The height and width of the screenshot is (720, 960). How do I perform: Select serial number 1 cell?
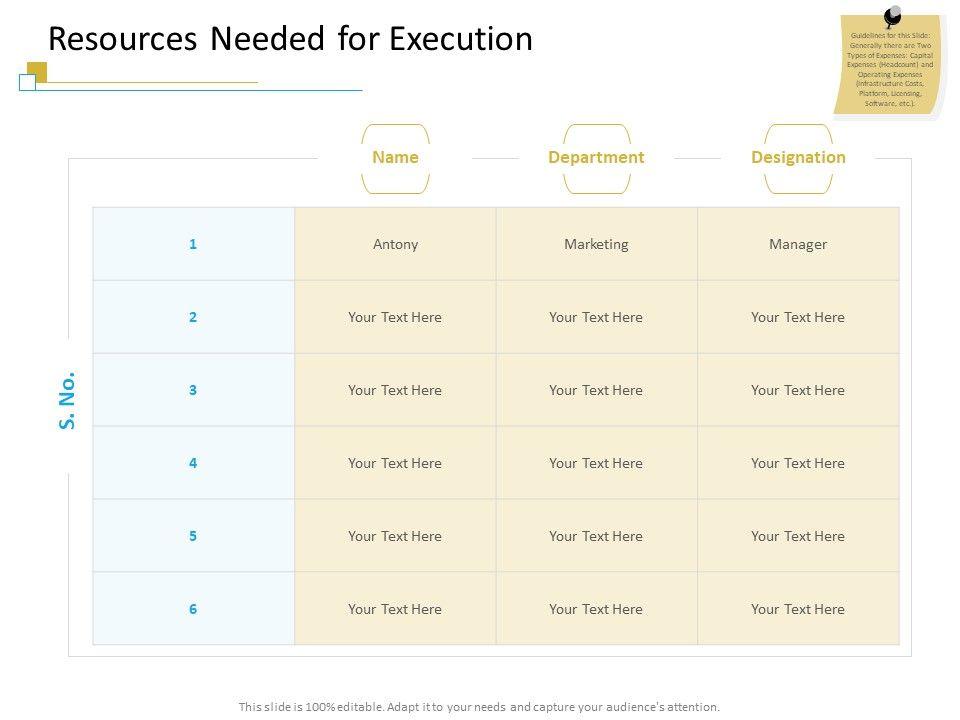click(x=193, y=244)
